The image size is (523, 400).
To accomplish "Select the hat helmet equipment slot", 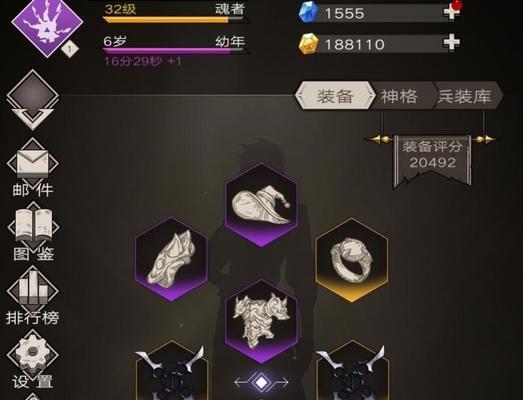I will click(x=261, y=205).
